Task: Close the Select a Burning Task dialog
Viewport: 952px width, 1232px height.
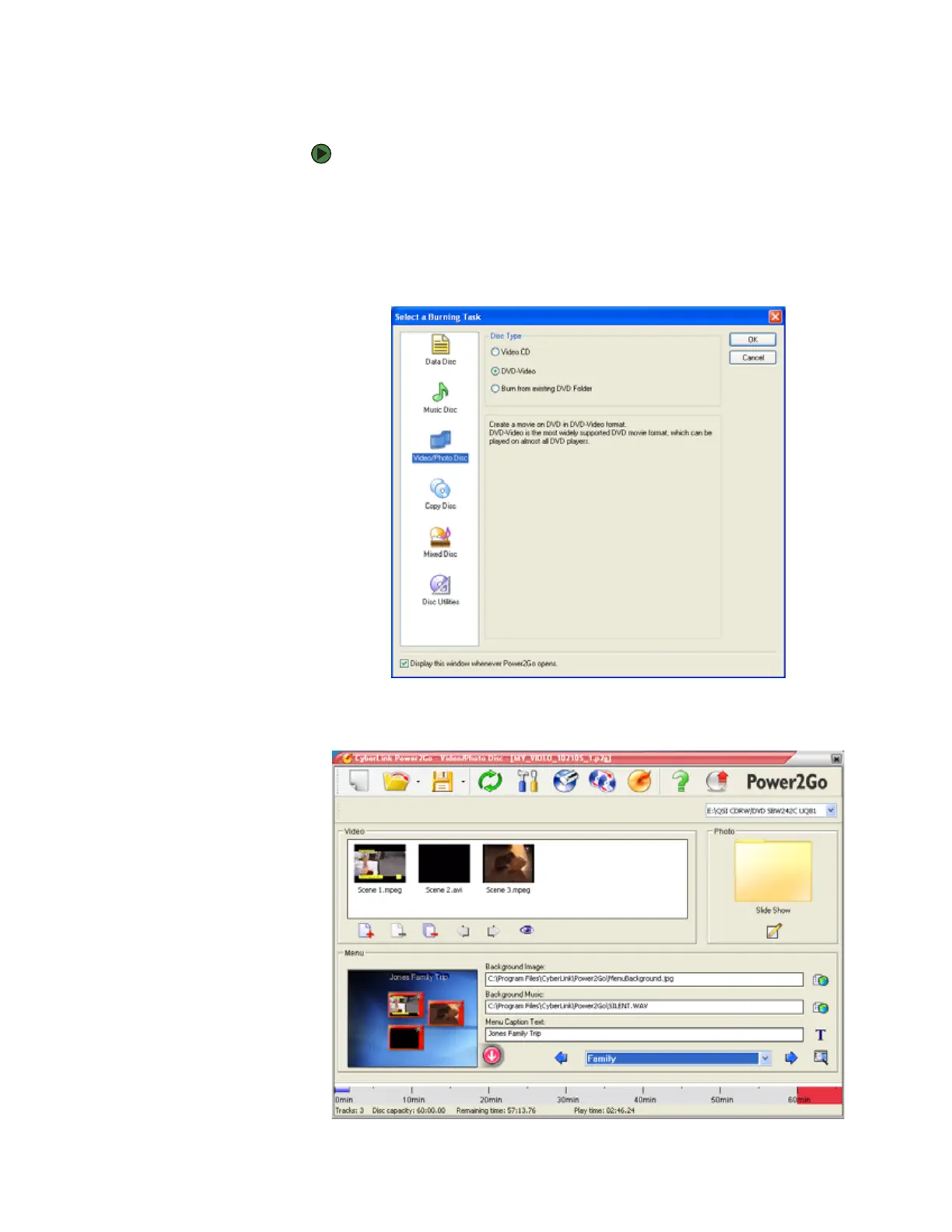Action: point(775,317)
